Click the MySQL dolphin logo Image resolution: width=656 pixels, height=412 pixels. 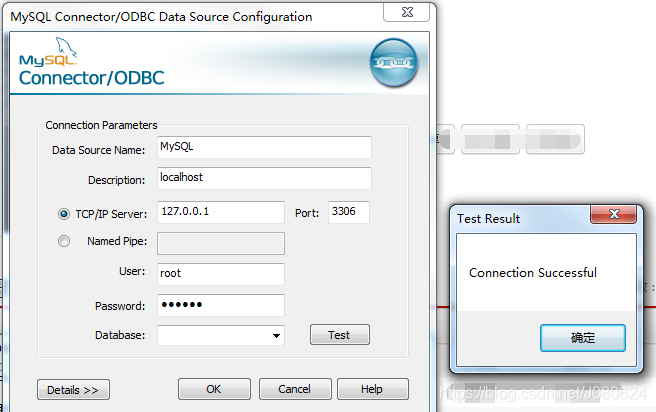pos(49,52)
